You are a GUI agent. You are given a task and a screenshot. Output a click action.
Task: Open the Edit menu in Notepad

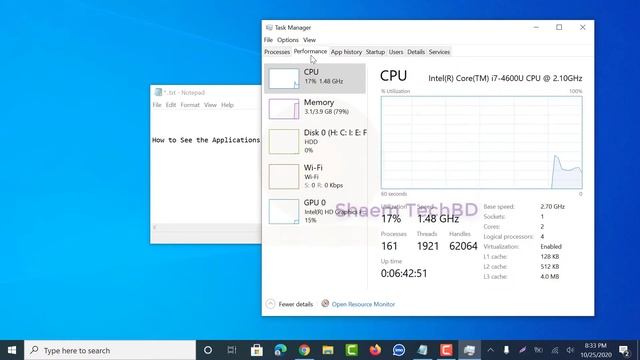[171, 105]
